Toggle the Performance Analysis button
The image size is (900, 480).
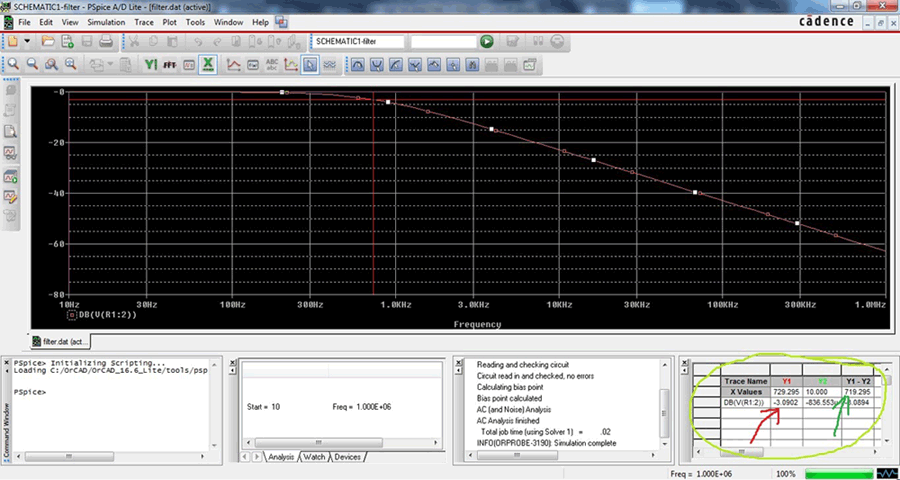pos(189,65)
